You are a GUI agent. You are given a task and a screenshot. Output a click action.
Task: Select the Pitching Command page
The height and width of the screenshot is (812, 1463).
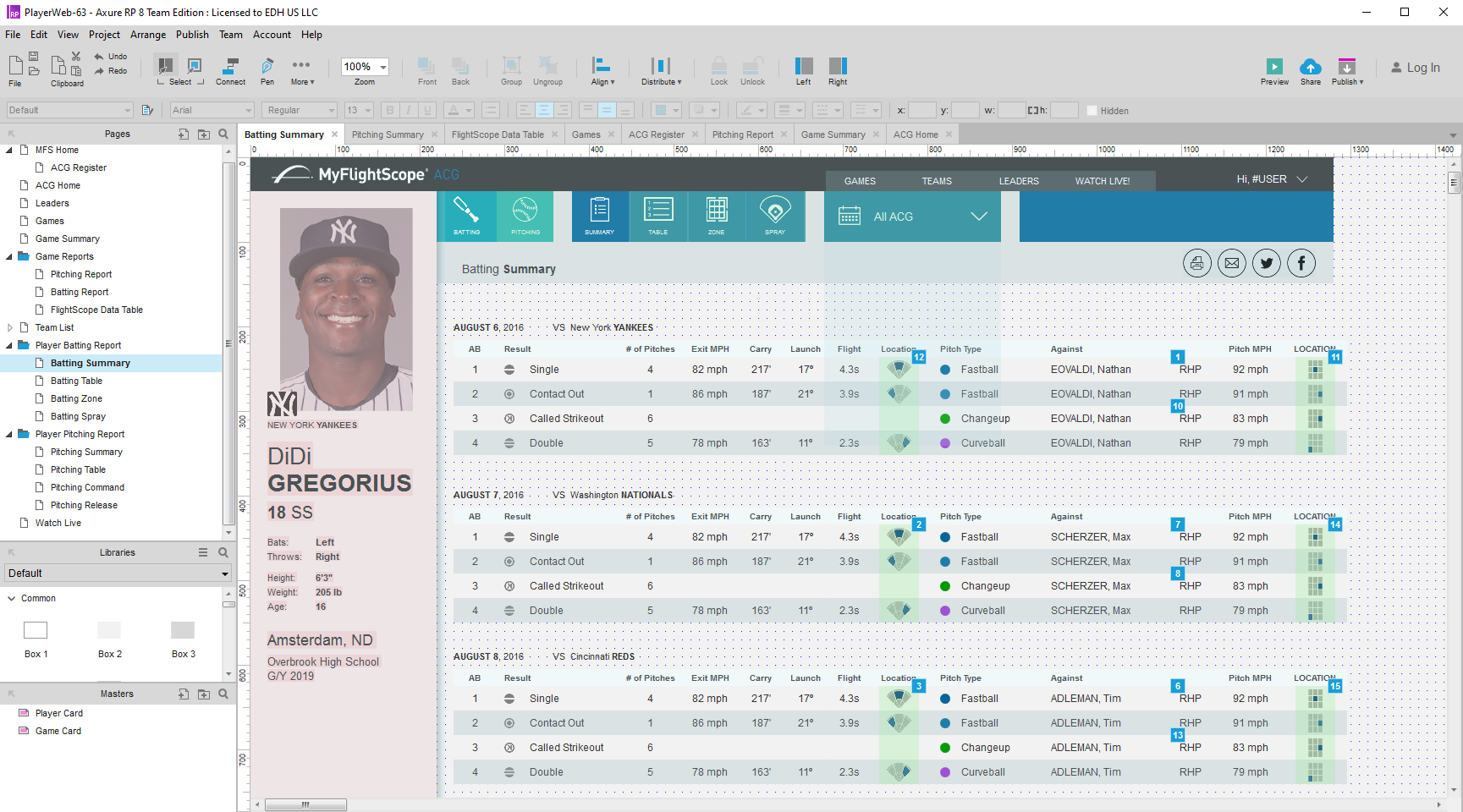(x=87, y=487)
